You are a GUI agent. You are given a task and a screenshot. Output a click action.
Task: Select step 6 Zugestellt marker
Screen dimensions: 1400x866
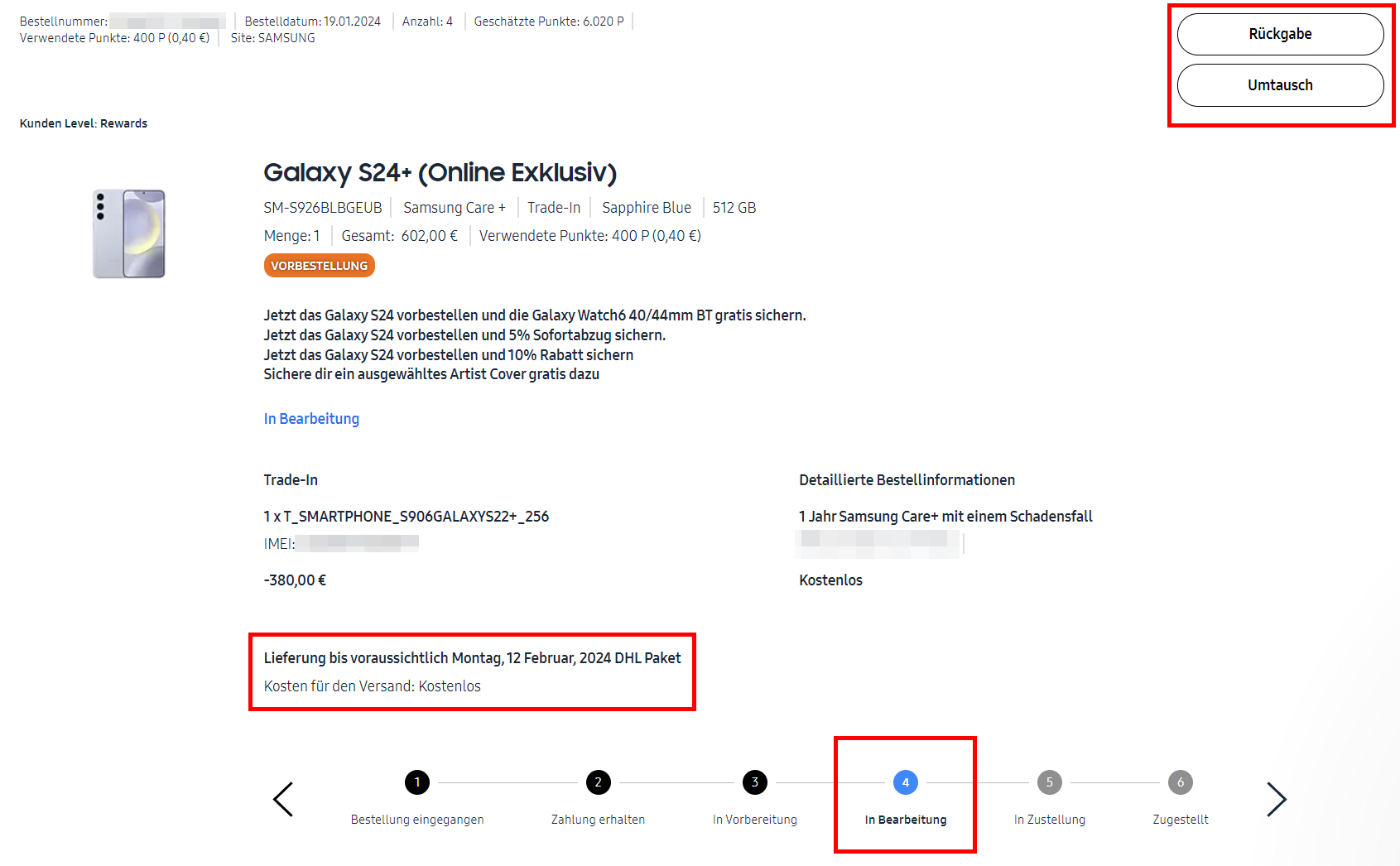pyautogui.click(x=1181, y=782)
